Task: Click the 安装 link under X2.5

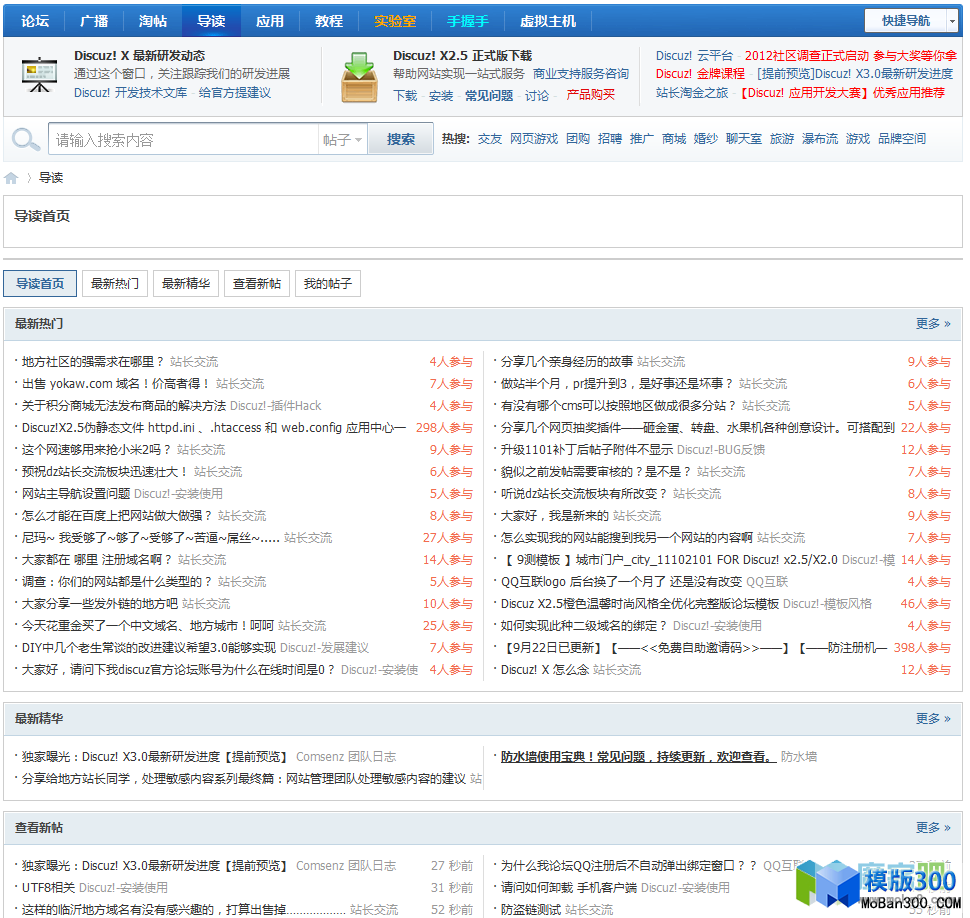Action: pyautogui.click(x=441, y=95)
